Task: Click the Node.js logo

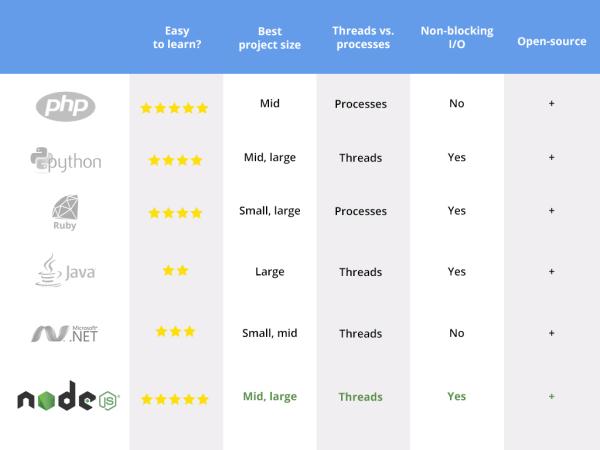Action: (x=68, y=398)
